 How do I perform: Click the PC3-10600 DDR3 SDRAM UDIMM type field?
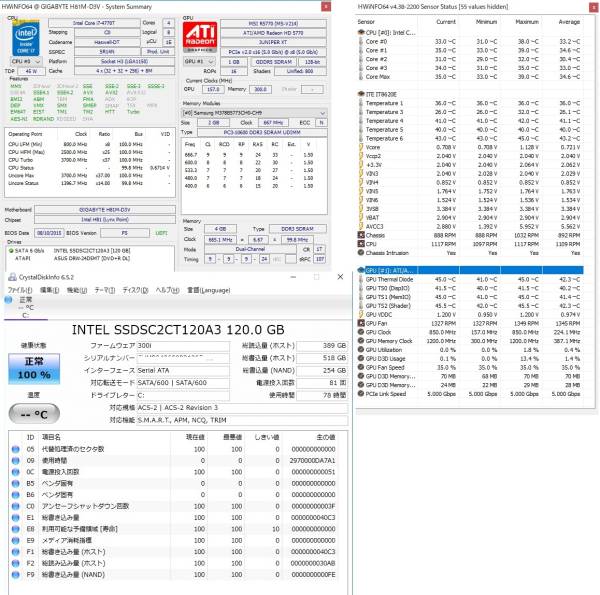click(262, 132)
